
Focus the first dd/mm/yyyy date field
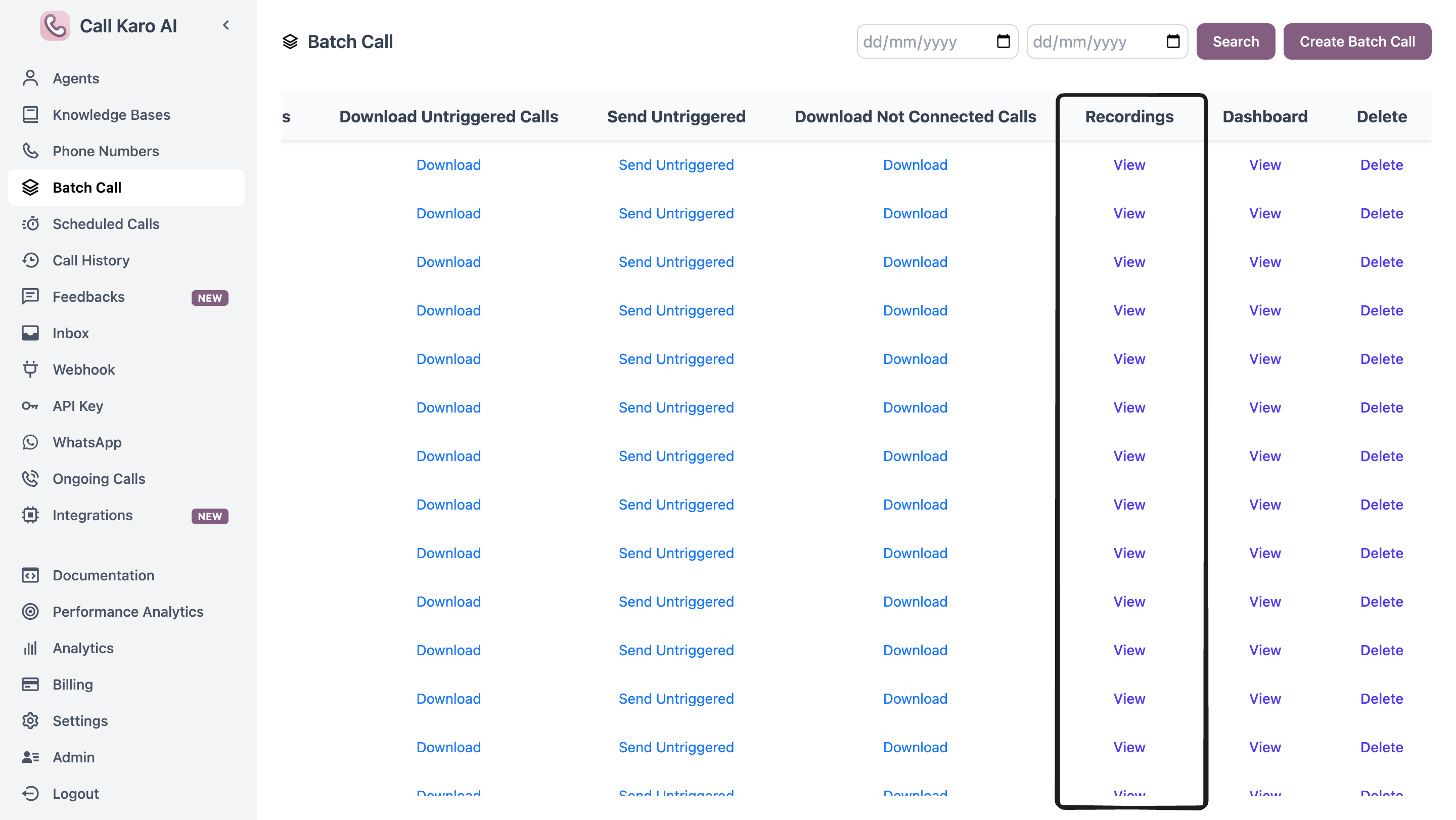click(937, 41)
